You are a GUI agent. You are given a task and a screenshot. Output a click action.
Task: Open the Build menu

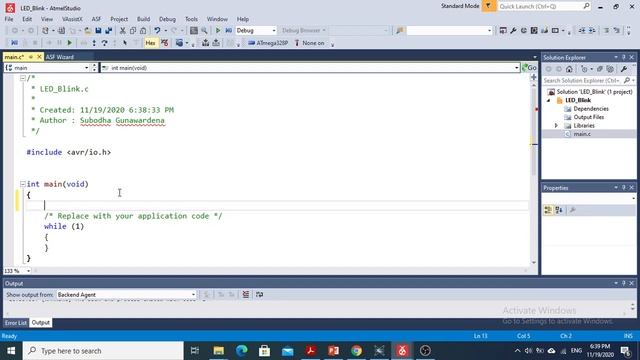tap(143, 19)
